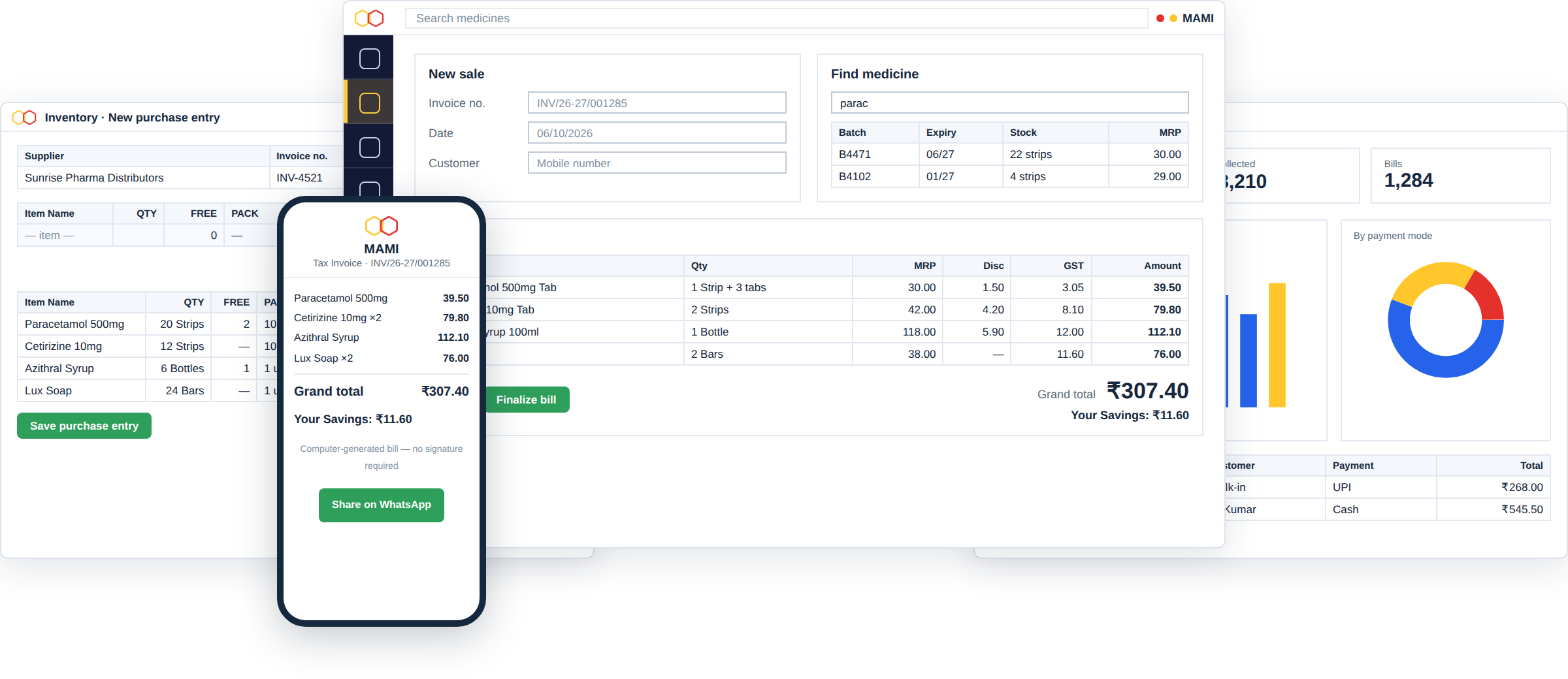1568x679 pixels.
Task: Click the Date field showing 06/10/2026
Action: click(x=657, y=133)
